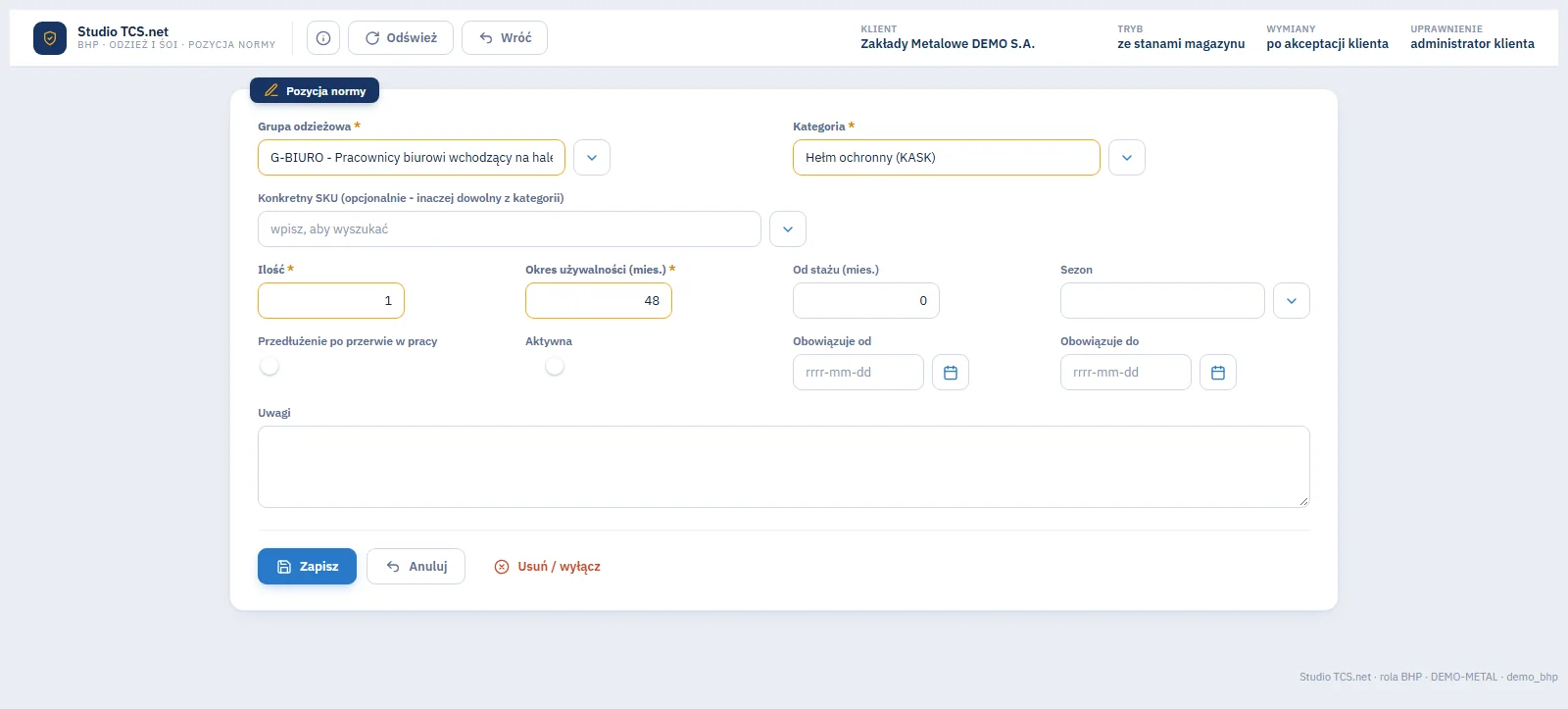Expand the Grupa odzieżowa dropdown arrow
Screen dimensions: 1568x709
[x=592, y=158]
